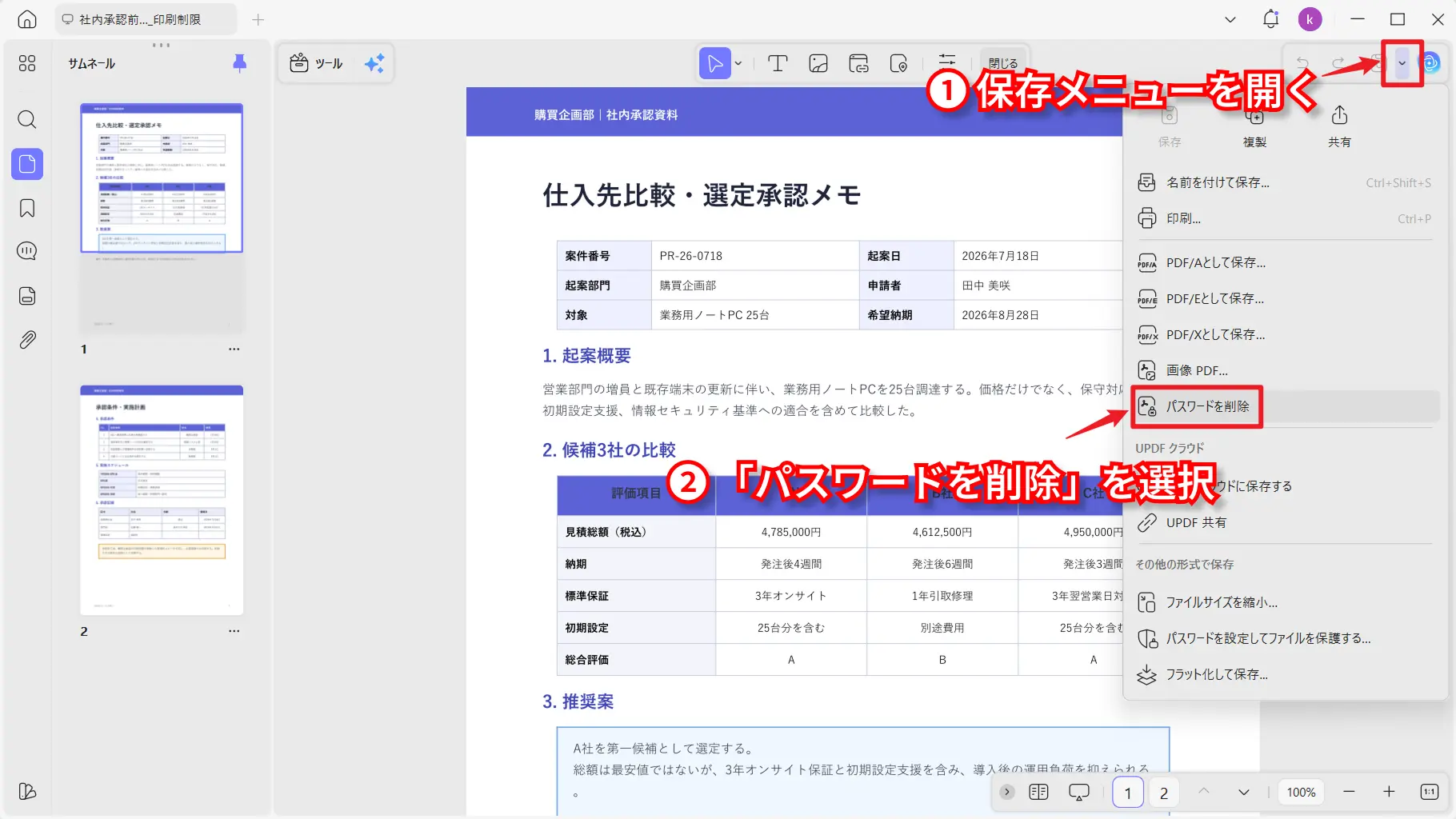Open the form fields panel icon
This screenshot has width=1456, height=819.
click(27, 296)
